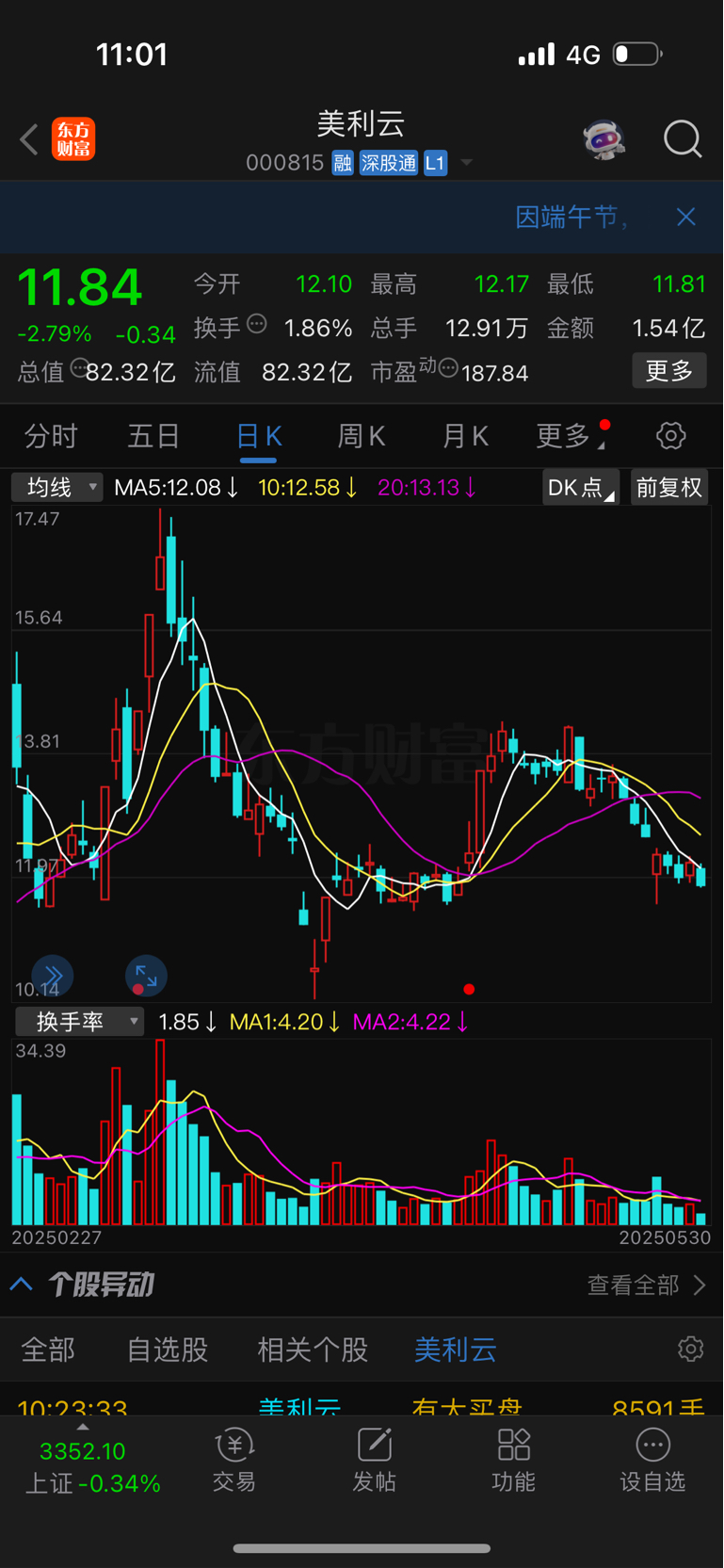Switch to the 五日 chart tab
This screenshot has width=724, height=1568.
tap(153, 436)
